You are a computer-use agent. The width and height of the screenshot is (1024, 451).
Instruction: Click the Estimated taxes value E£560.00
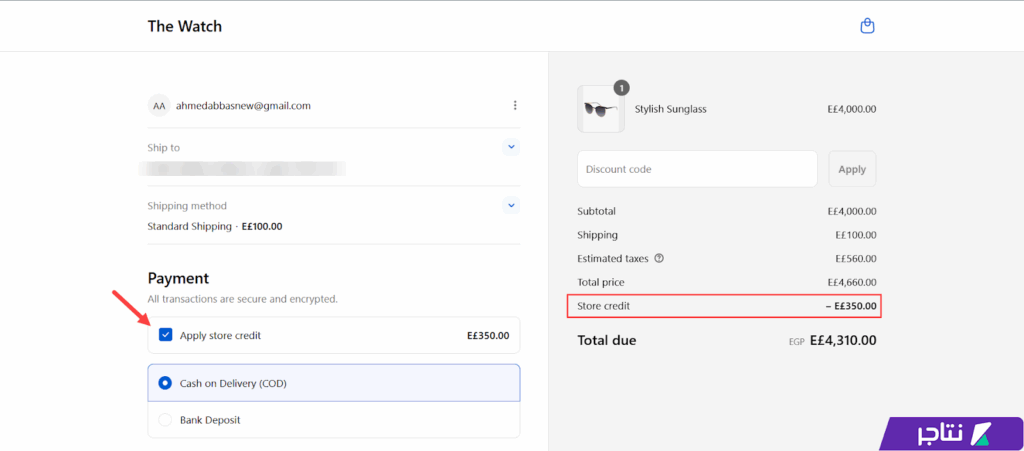coord(856,258)
